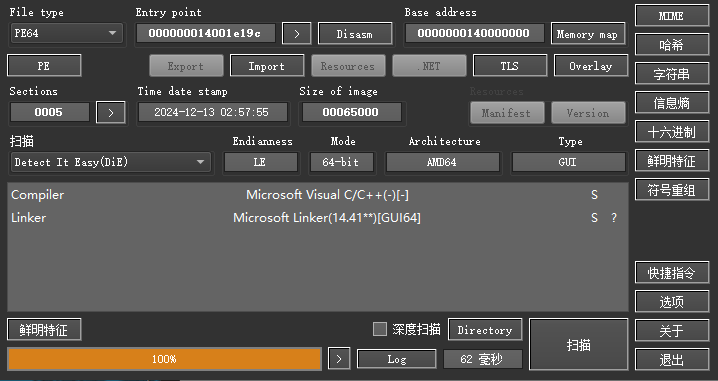Click the Type GUI field
This screenshot has height=381, width=718.
click(x=569, y=162)
